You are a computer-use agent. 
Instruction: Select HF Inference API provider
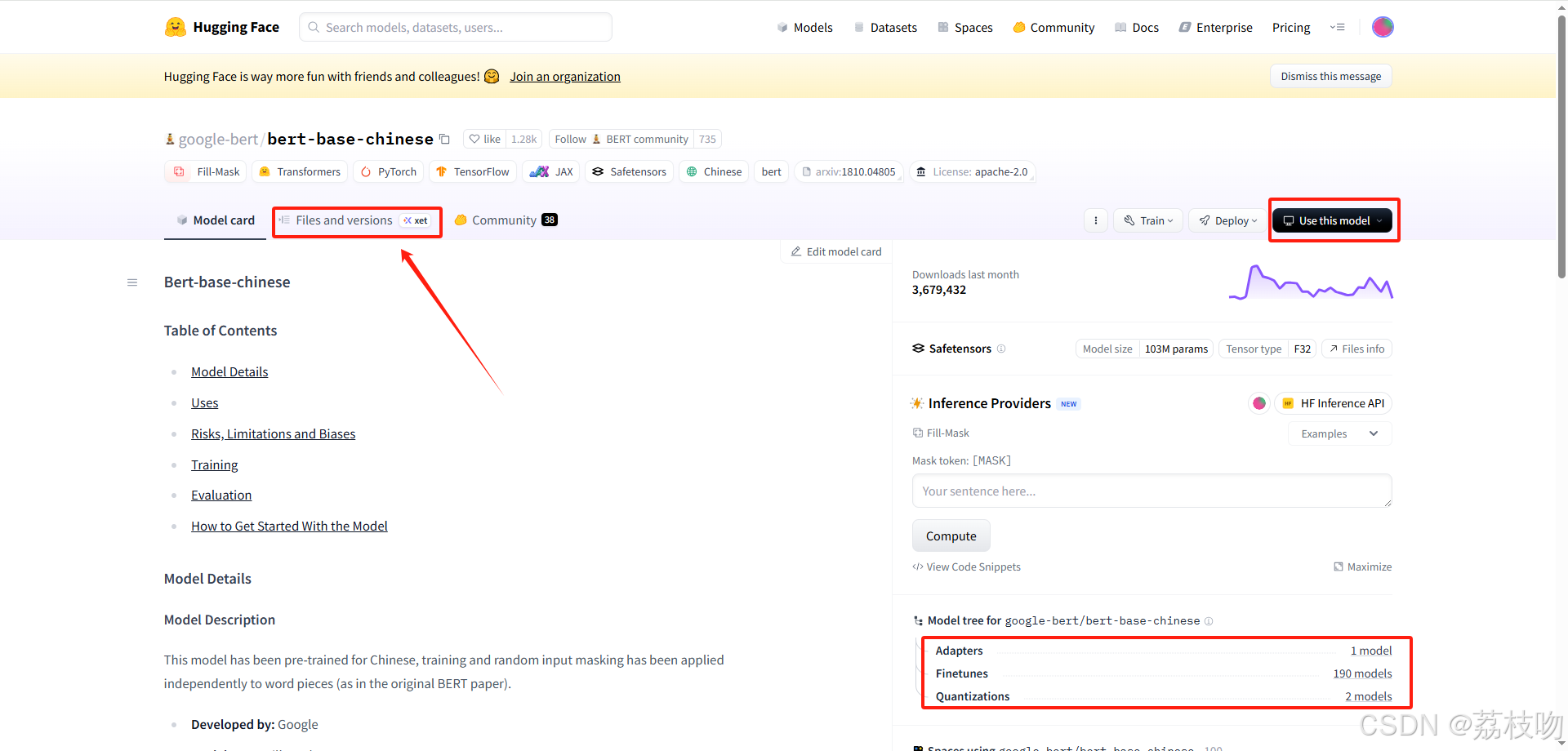click(1333, 403)
